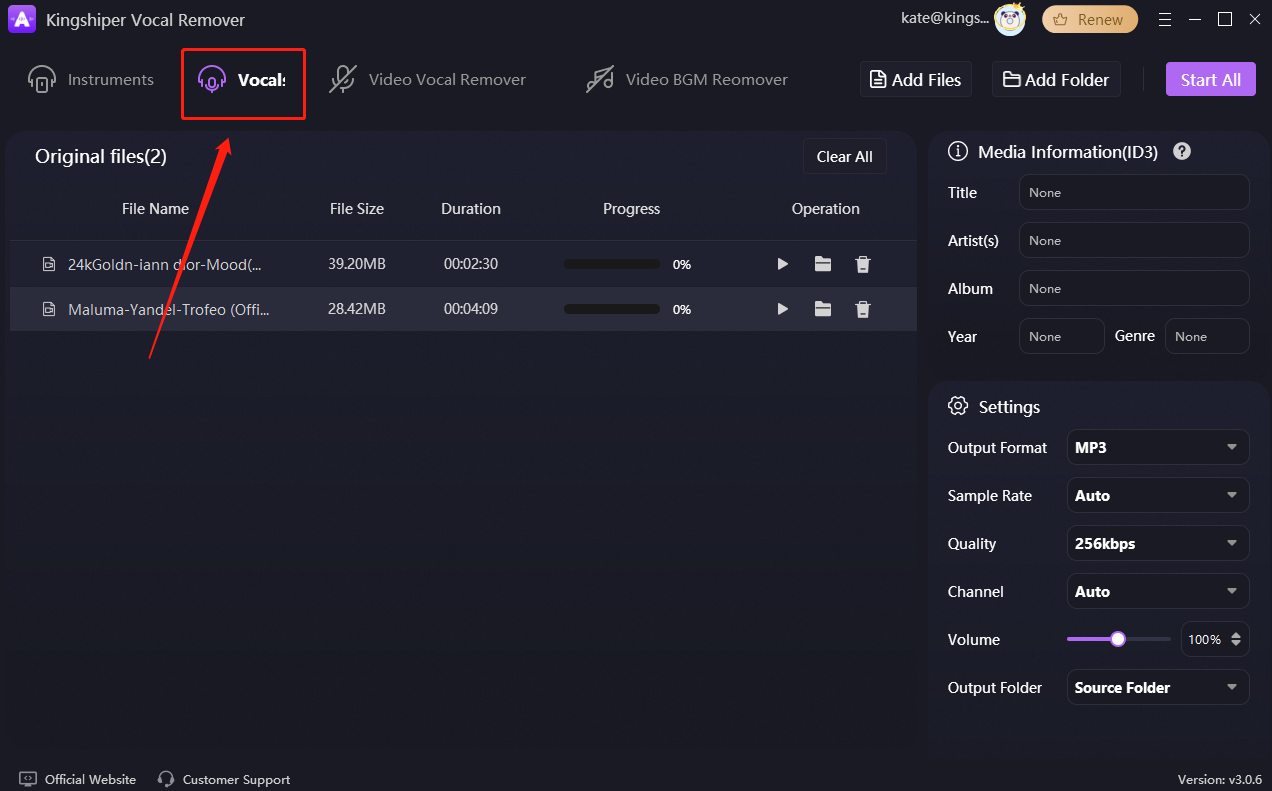Image resolution: width=1272 pixels, height=791 pixels.
Task: Click the Duration column header
Action: coord(471,209)
